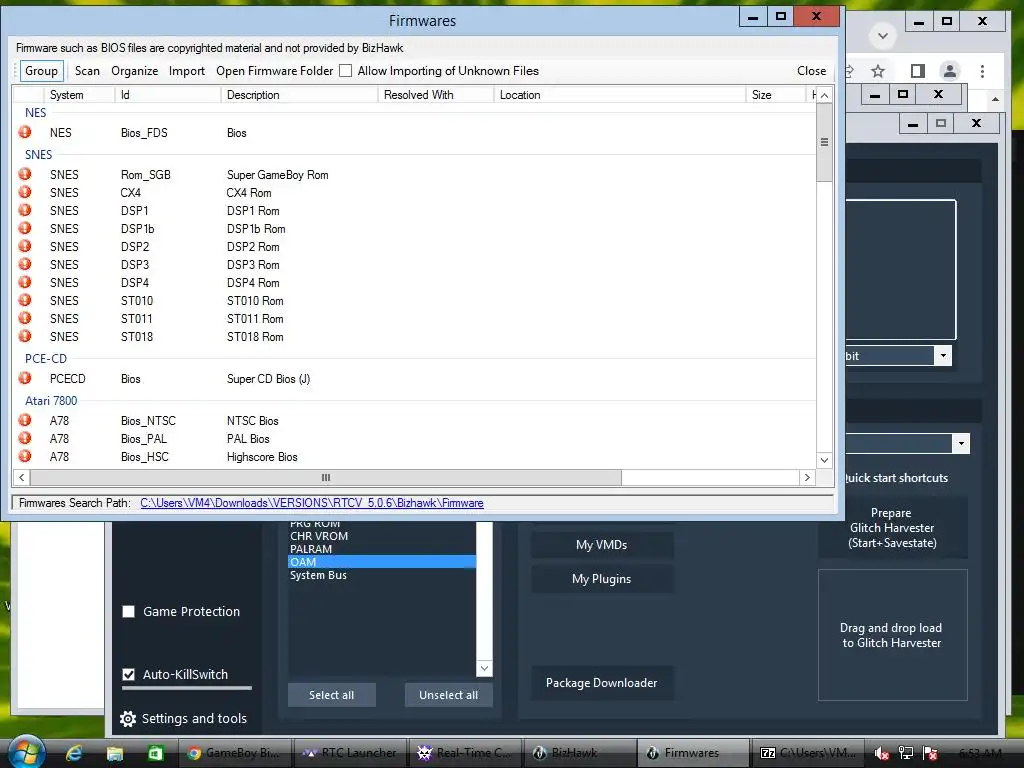Open My Plugins
Screen dimensions: 1024x768
(601, 579)
